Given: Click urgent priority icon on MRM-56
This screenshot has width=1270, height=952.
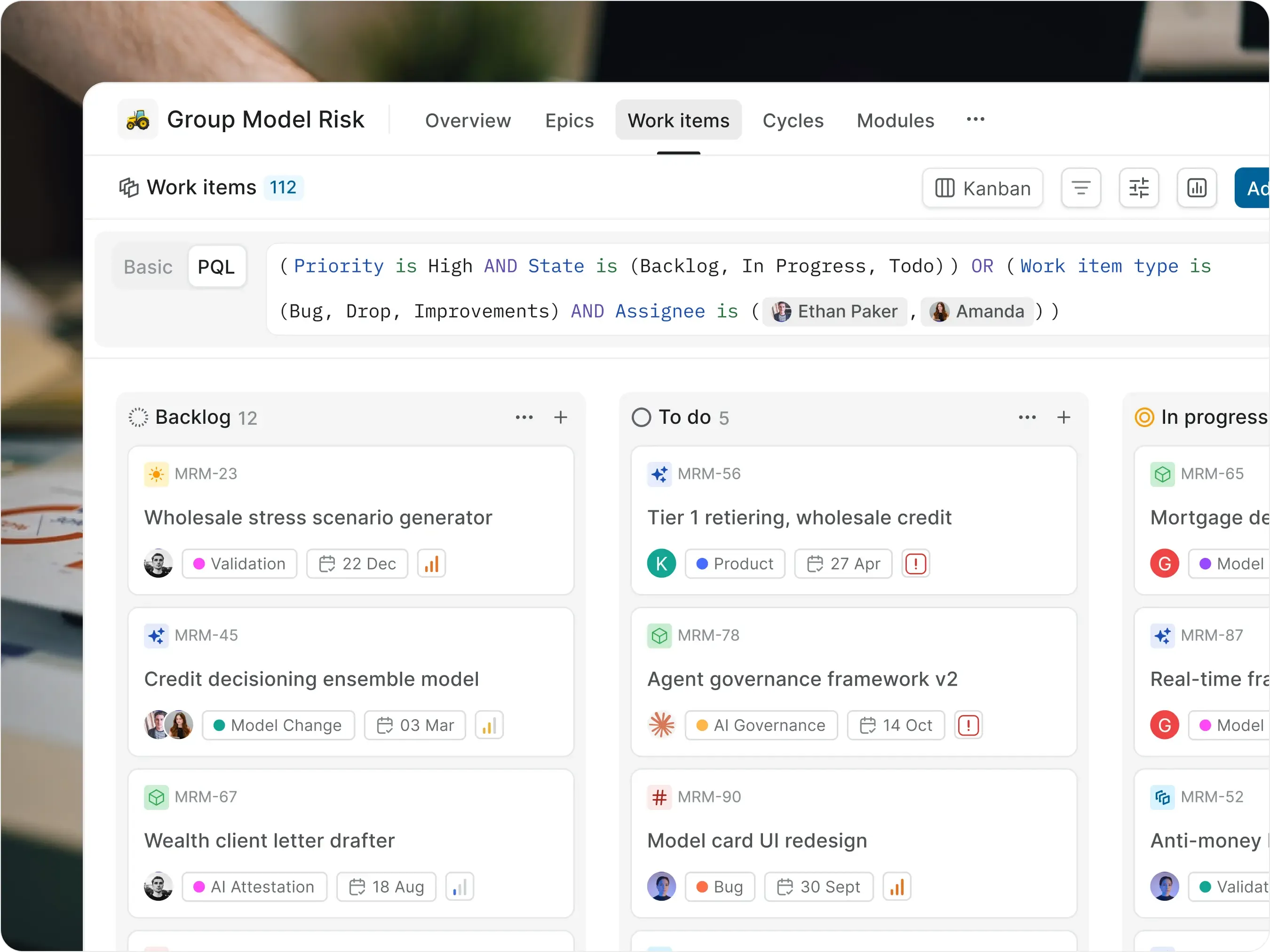Looking at the screenshot, I should [915, 563].
